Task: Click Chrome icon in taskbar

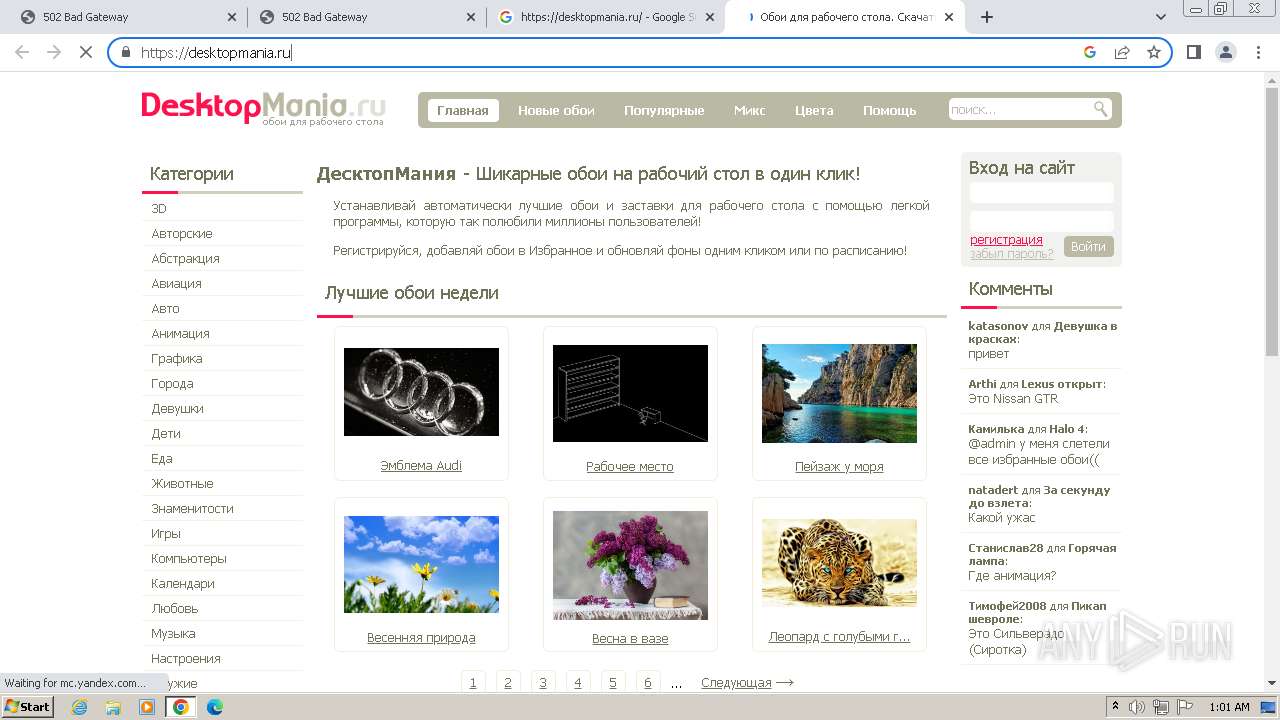Action: coord(181,707)
